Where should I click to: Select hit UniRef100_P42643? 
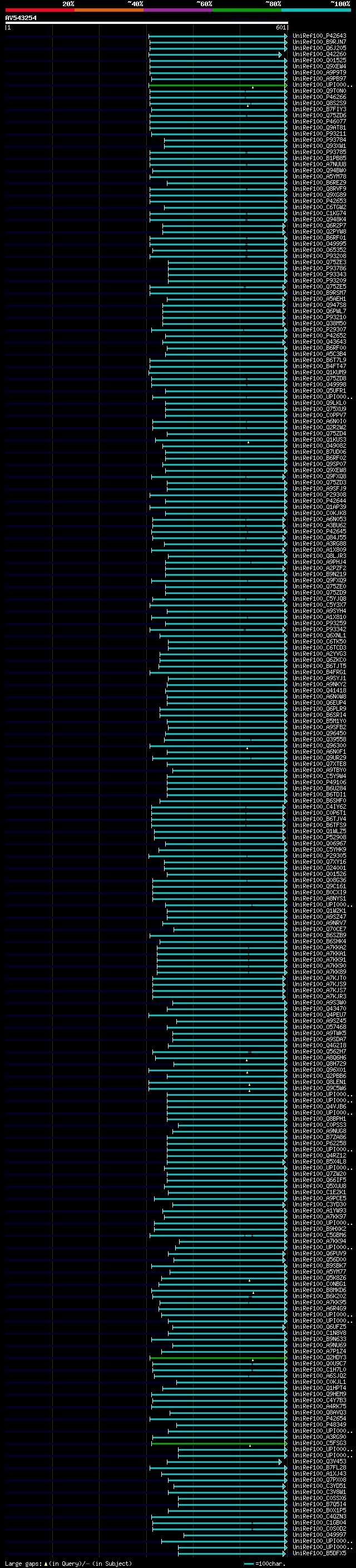(319, 36)
